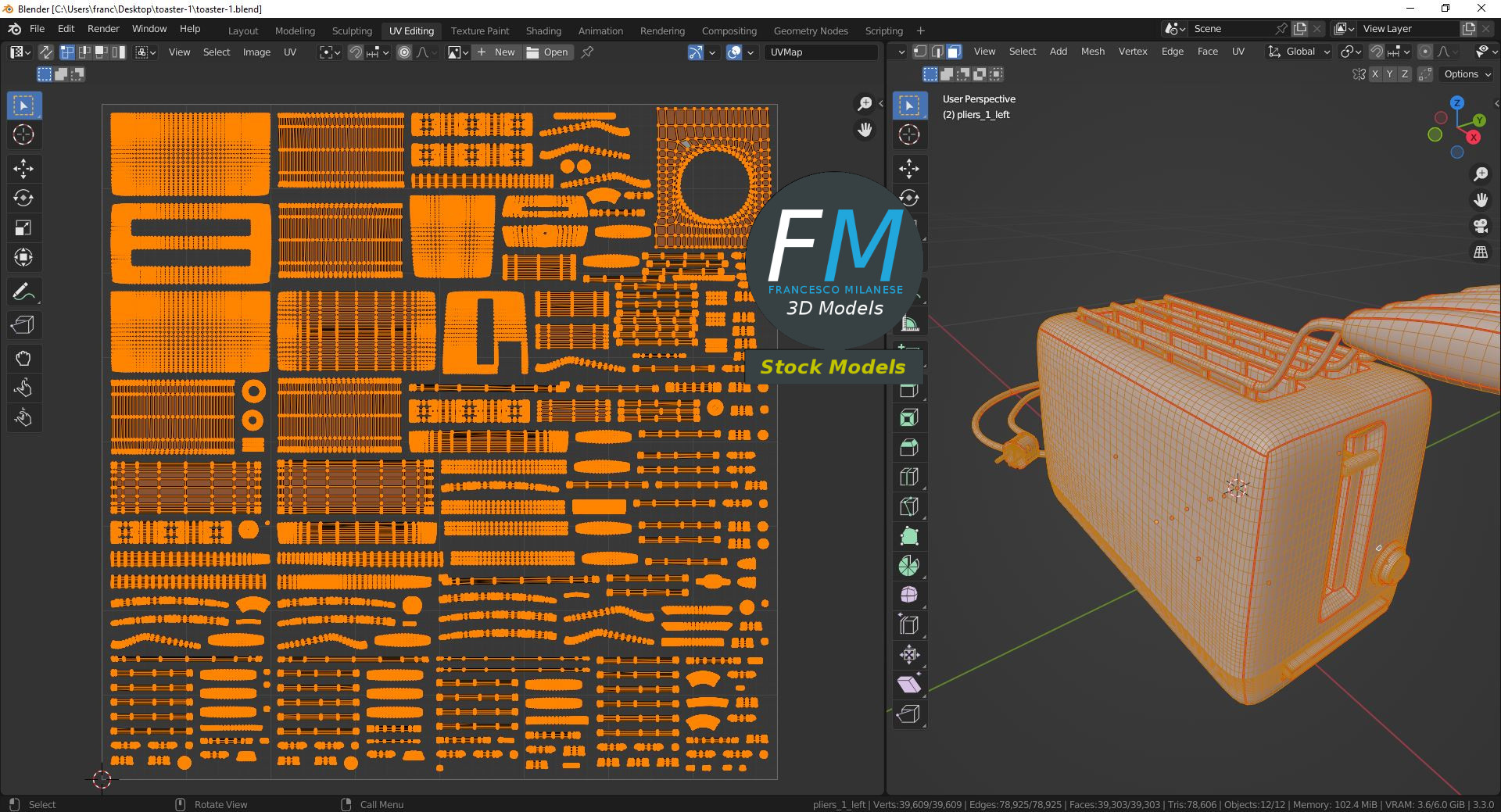This screenshot has width=1501, height=812.
Task: Select the Move tool in 3D viewport
Action: point(908,169)
